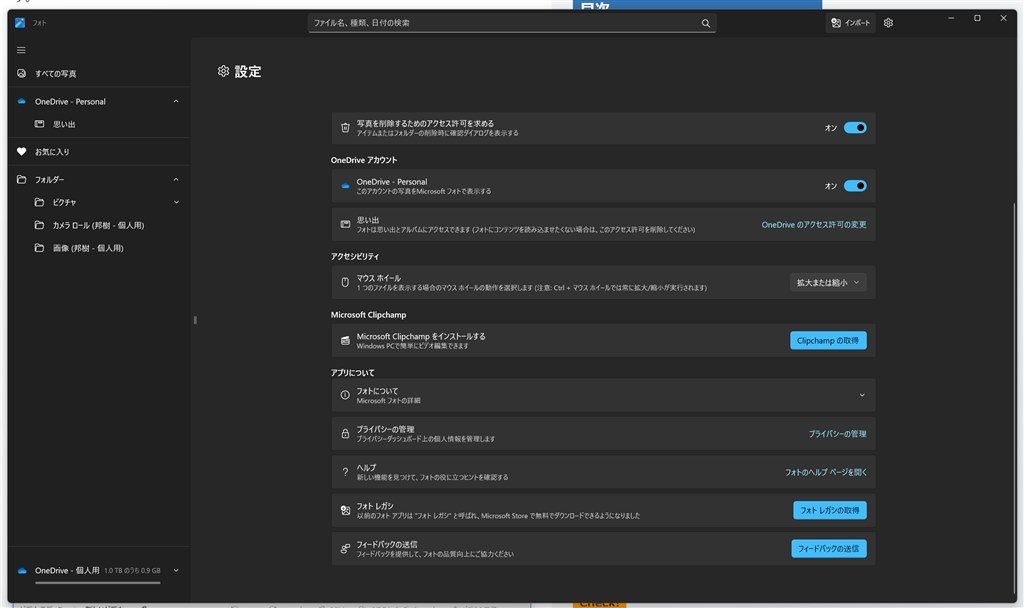This screenshot has width=1024, height=608.
Task: Click the 画像 (邦樹 - 個人用) folder icon
Action: pos(39,248)
